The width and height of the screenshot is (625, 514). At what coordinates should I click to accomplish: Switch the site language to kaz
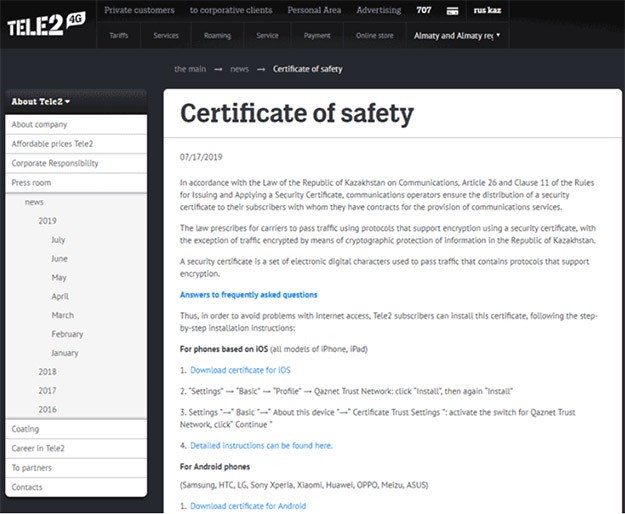tap(495, 10)
